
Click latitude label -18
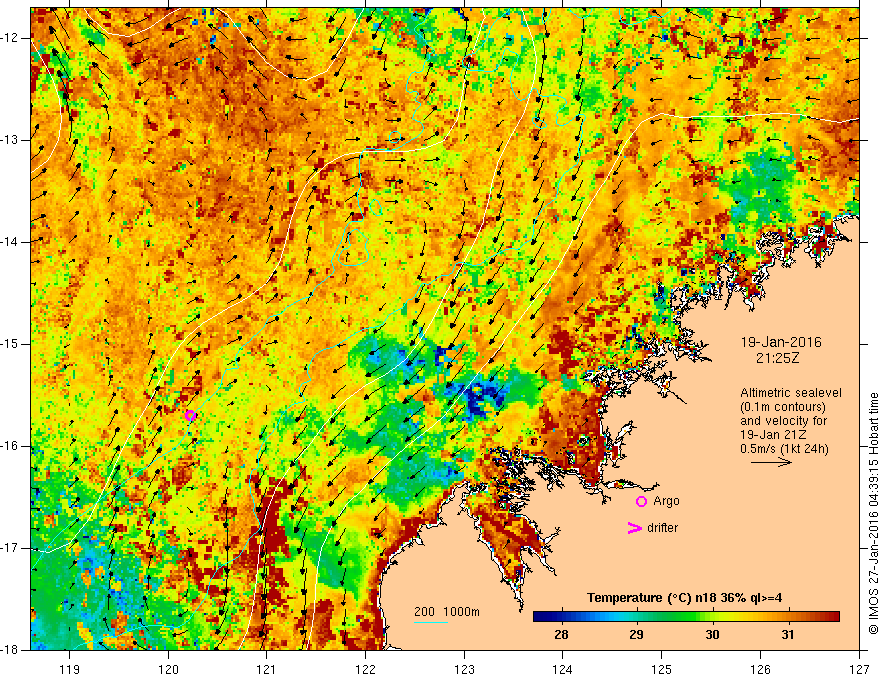[11, 650]
